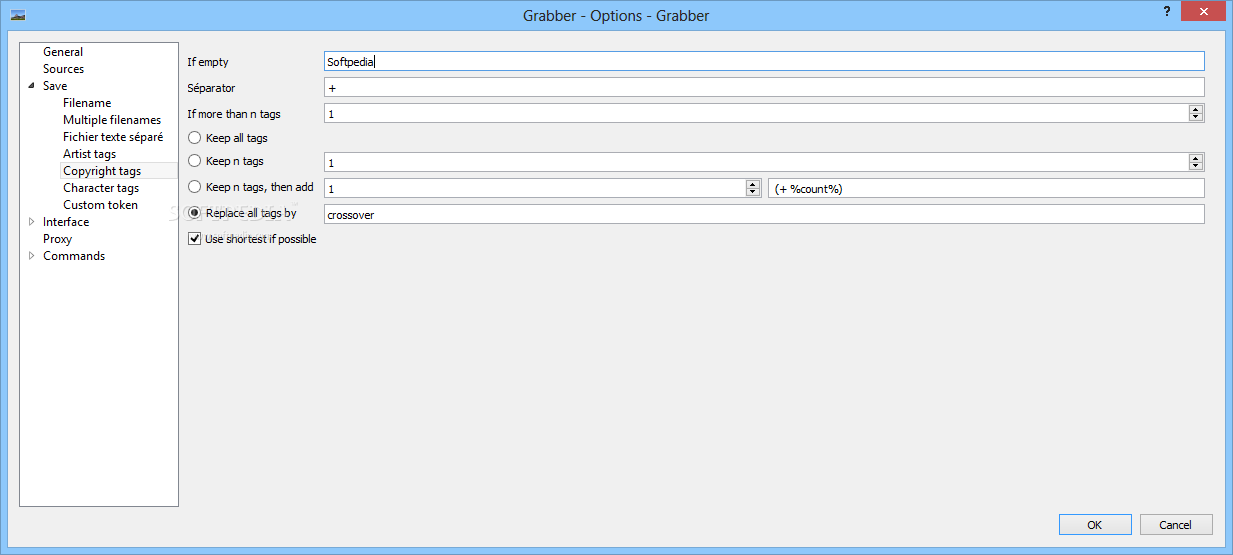Open the Proxy options page

click(58, 239)
